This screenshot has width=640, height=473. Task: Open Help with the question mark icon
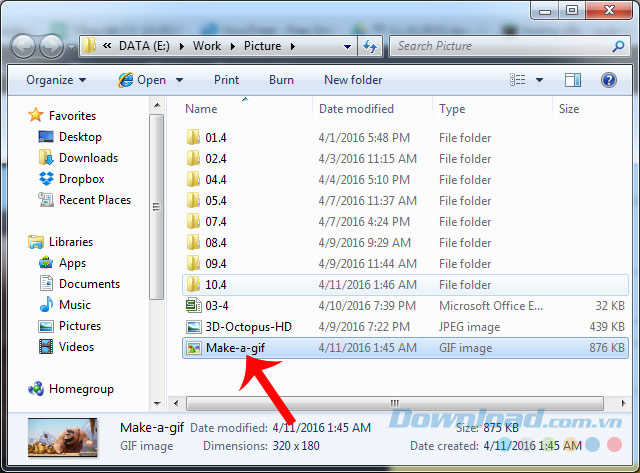pyautogui.click(x=608, y=80)
